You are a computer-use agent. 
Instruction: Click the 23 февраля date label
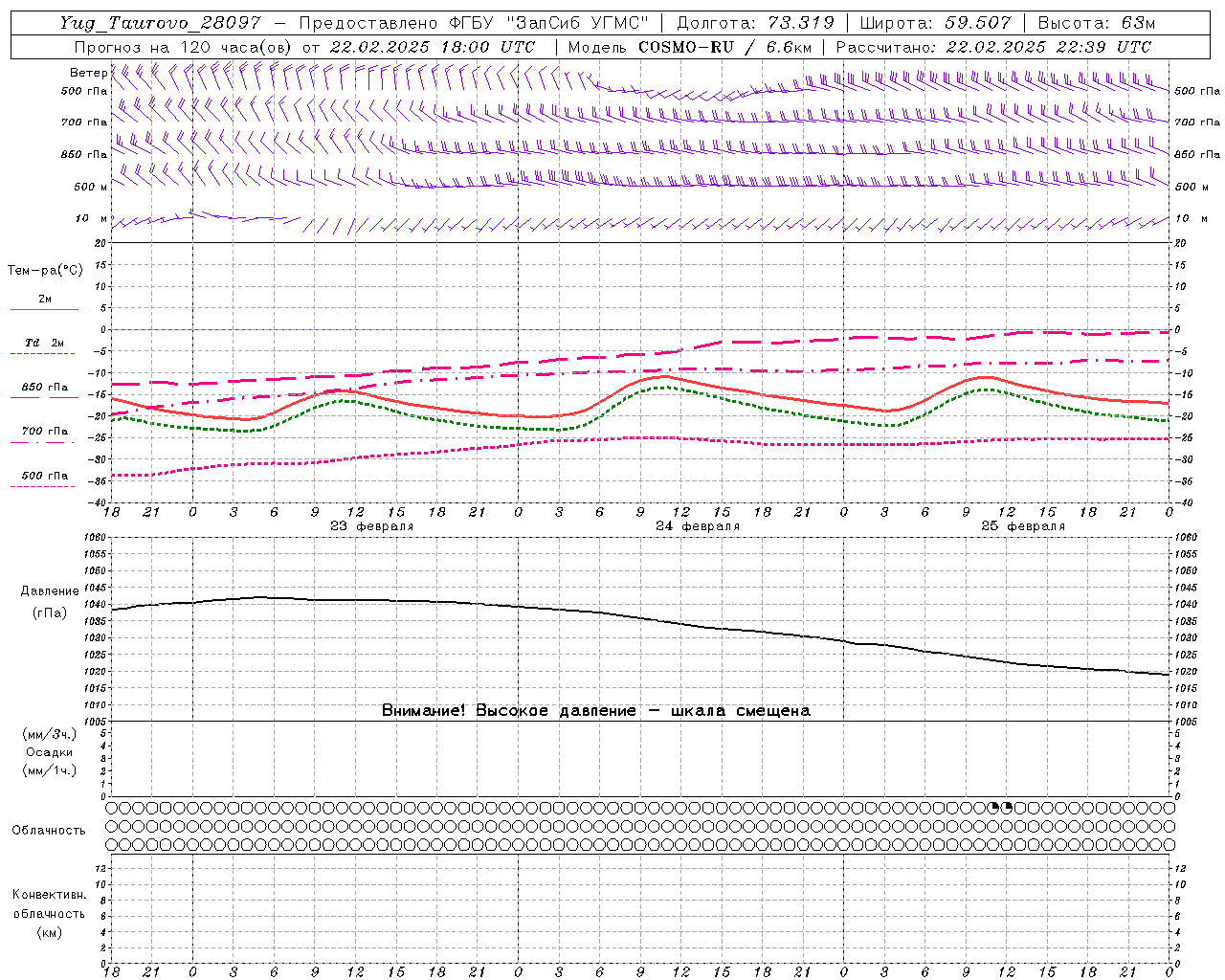372,526
